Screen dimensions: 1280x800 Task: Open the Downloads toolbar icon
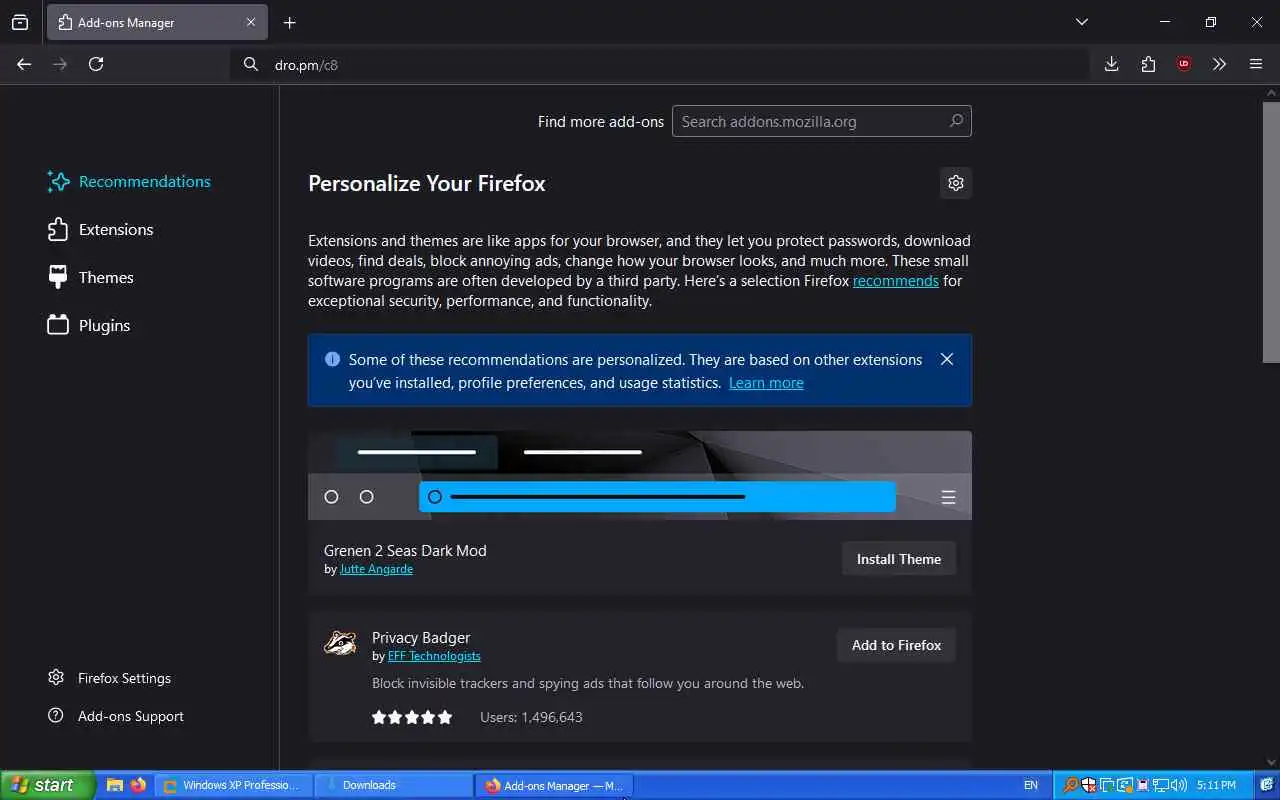point(1112,64)
